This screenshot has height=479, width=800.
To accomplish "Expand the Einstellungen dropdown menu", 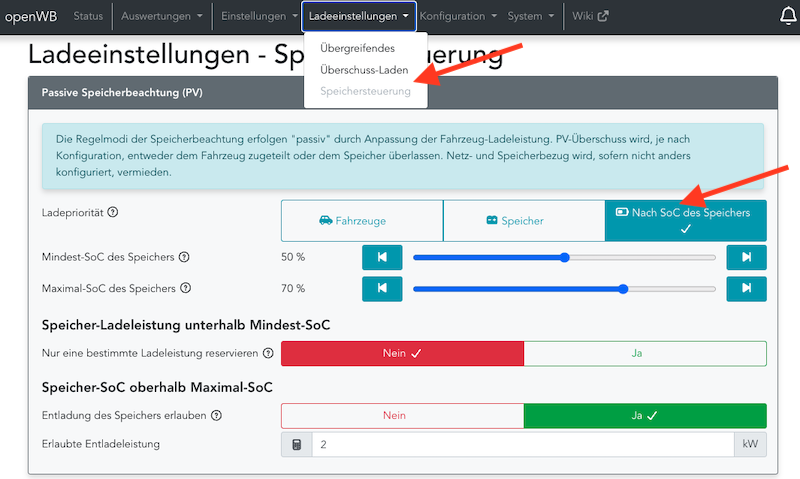I will tap(258, 16).
